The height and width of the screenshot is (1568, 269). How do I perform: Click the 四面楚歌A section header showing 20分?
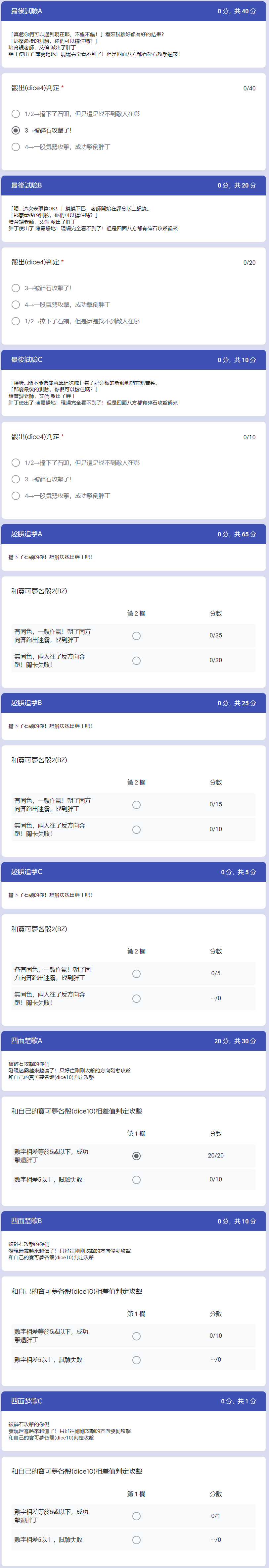point(134,1041)
